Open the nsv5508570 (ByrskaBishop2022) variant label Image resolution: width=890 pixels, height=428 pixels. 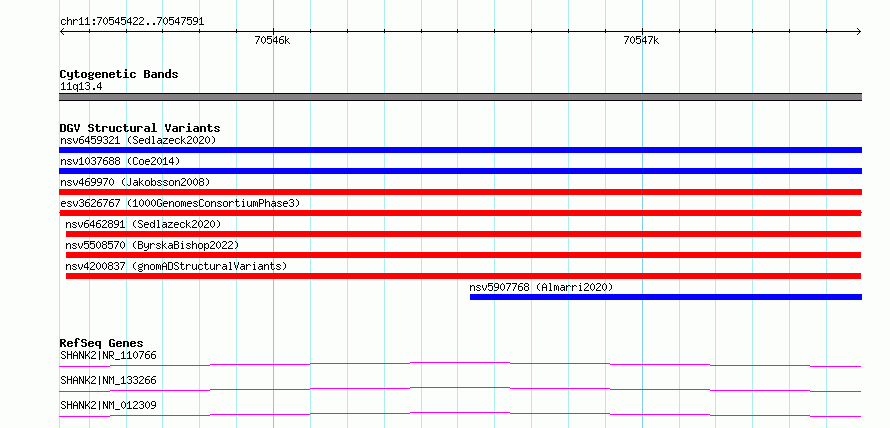(x=152, y=245)
